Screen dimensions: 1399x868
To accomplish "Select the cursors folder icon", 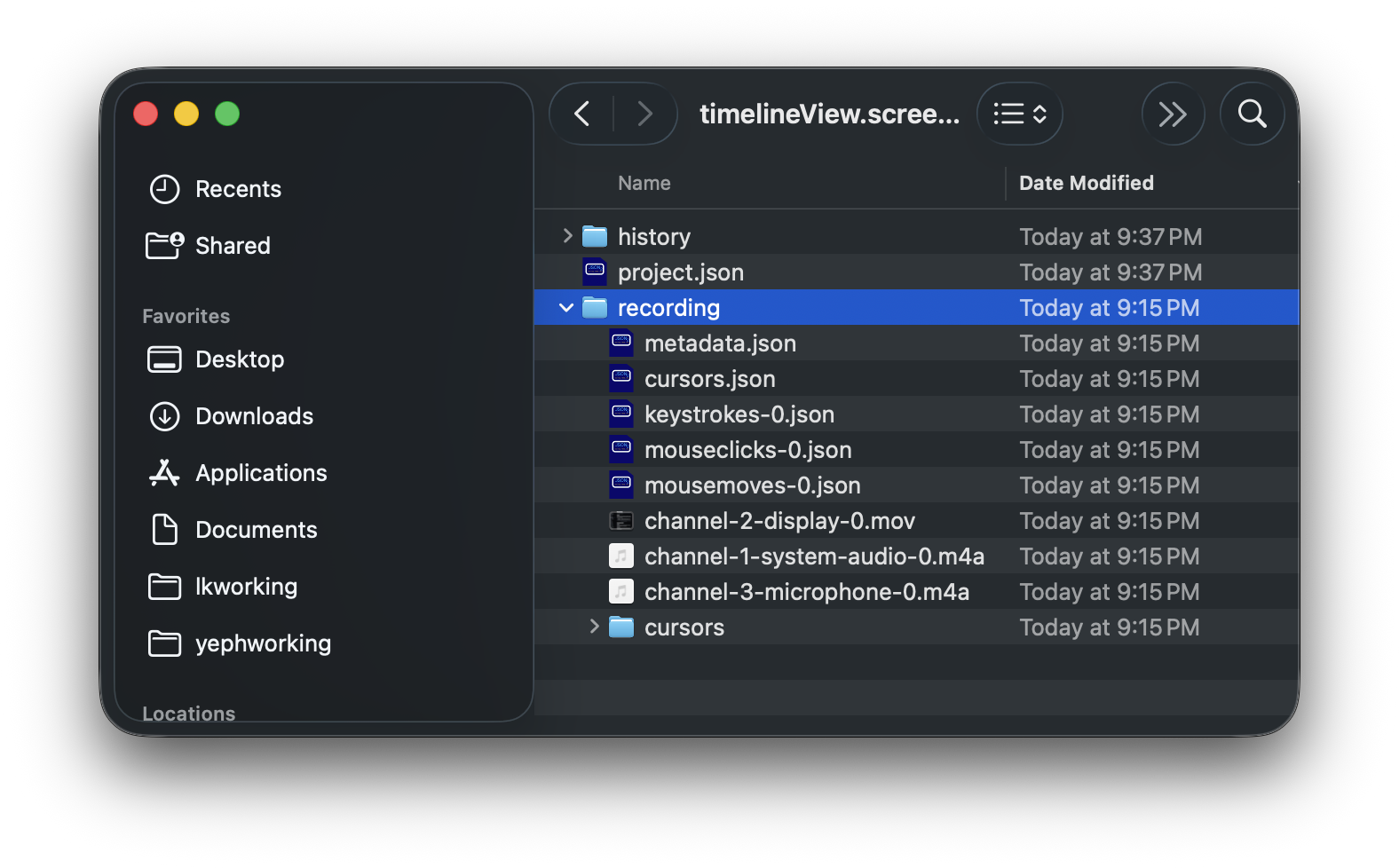I will pyautogui.click(x=621, y=627).
